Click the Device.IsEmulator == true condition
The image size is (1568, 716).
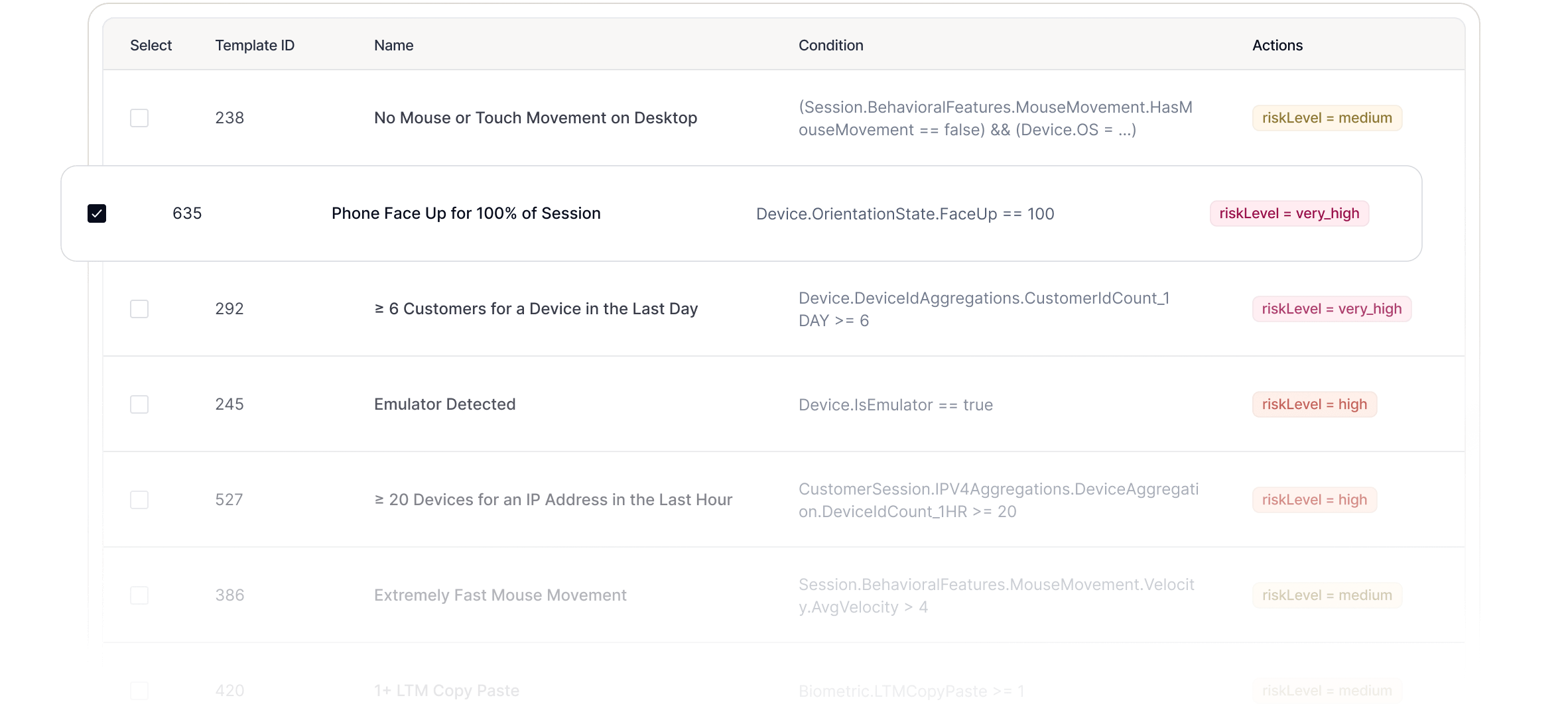tap(895, 405)
